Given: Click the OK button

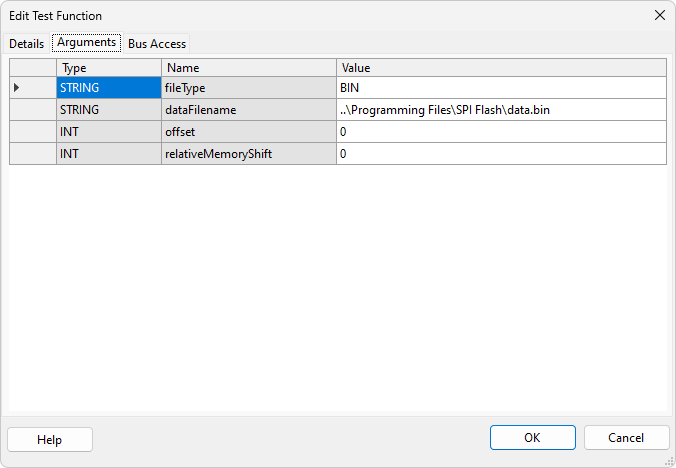Looking at the screenshot, I should 532,438.
